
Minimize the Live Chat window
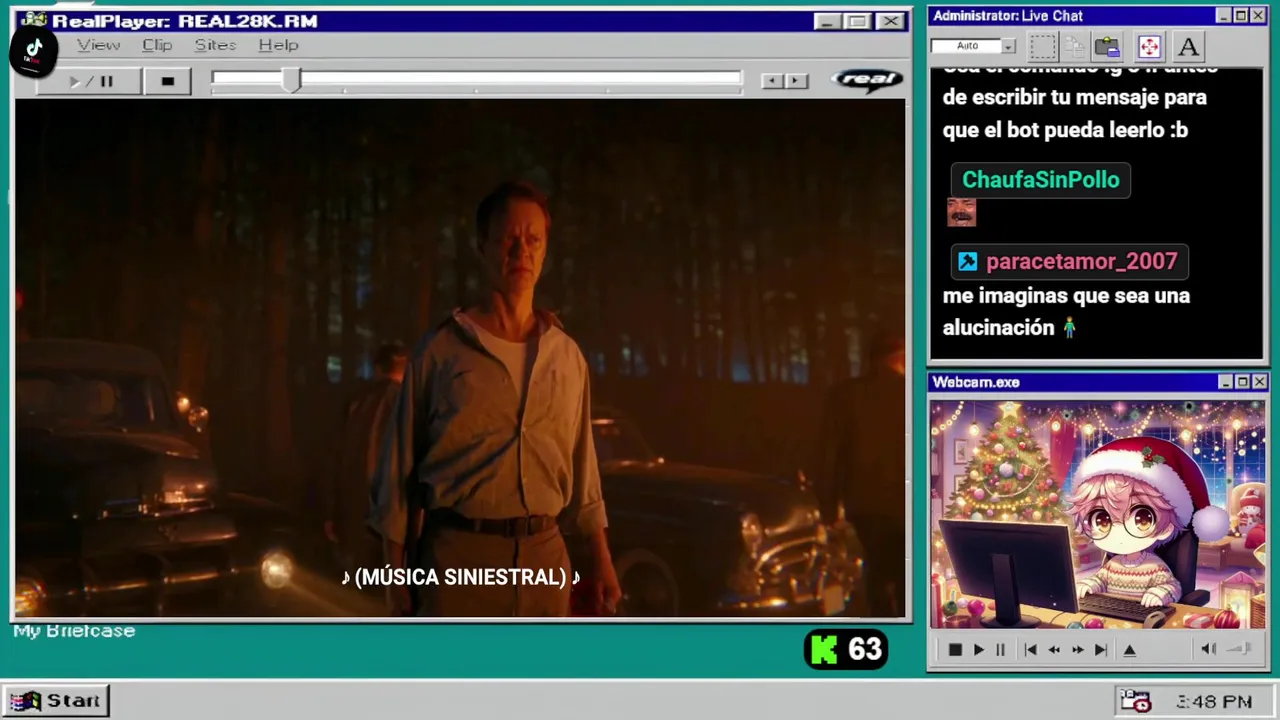(1223, 16)
